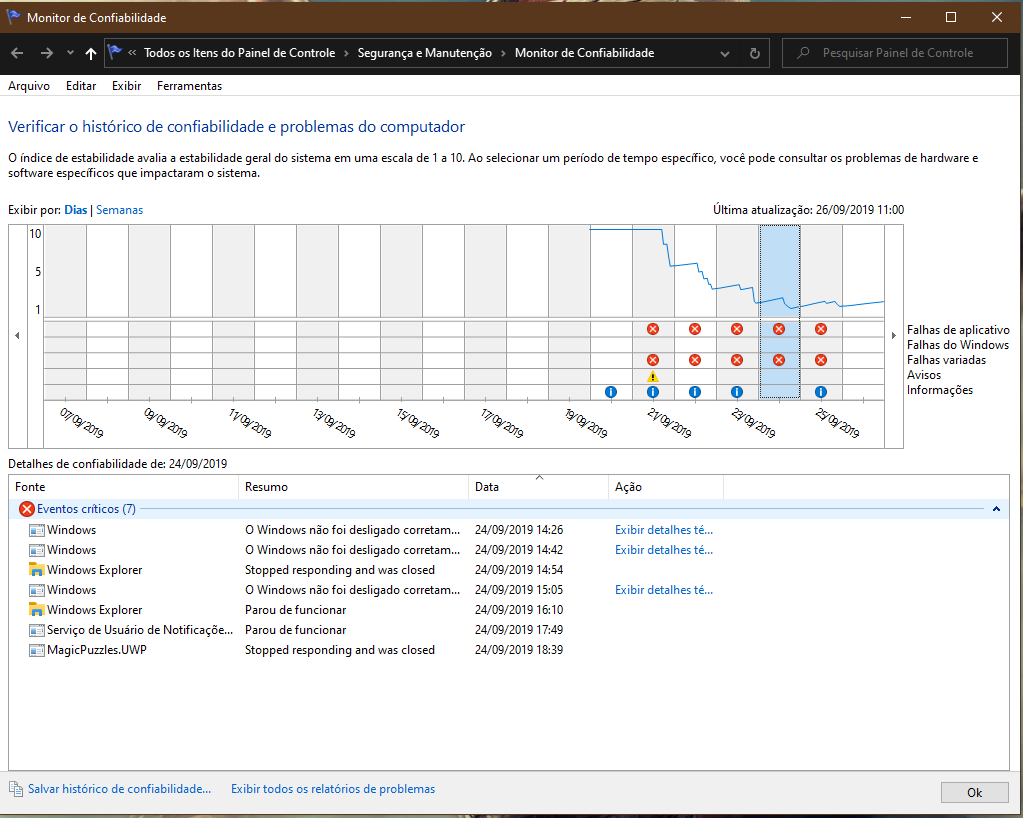Click the yellow warning triangle icon in chart
1023x818 pixels.
[x=652, y=376]
